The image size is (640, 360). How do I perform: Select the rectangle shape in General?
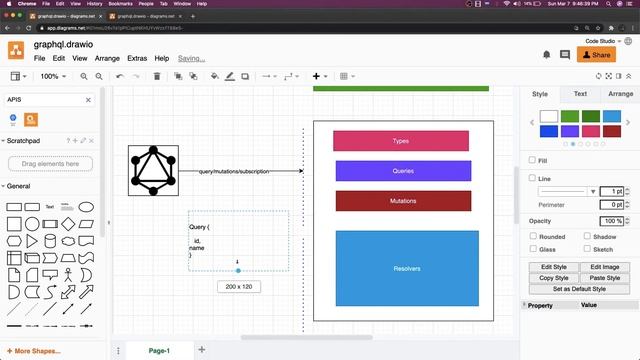14,207
